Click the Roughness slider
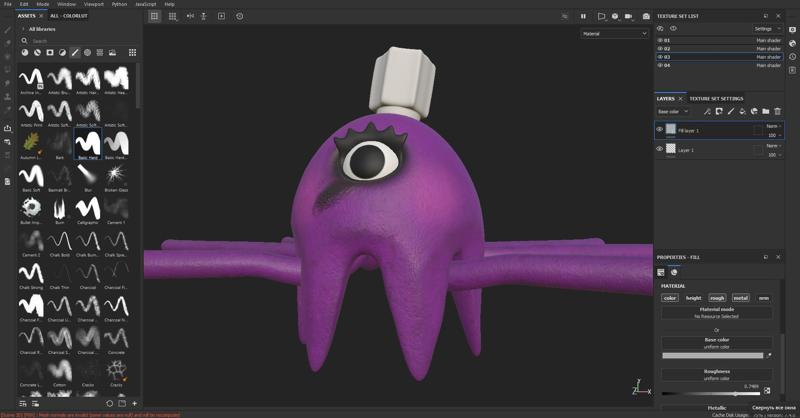The image size is (800, 418). pyautogui.click(x=710, y=392)
